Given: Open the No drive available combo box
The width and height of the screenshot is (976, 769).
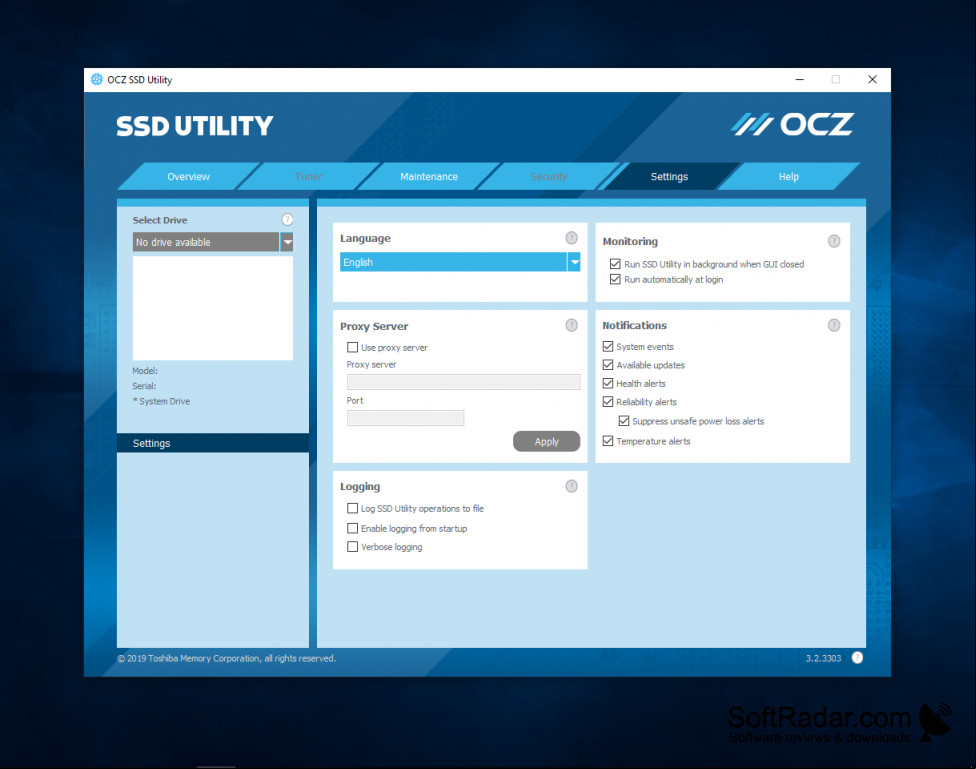Looking at the screenshot, I should click(206, 242).
